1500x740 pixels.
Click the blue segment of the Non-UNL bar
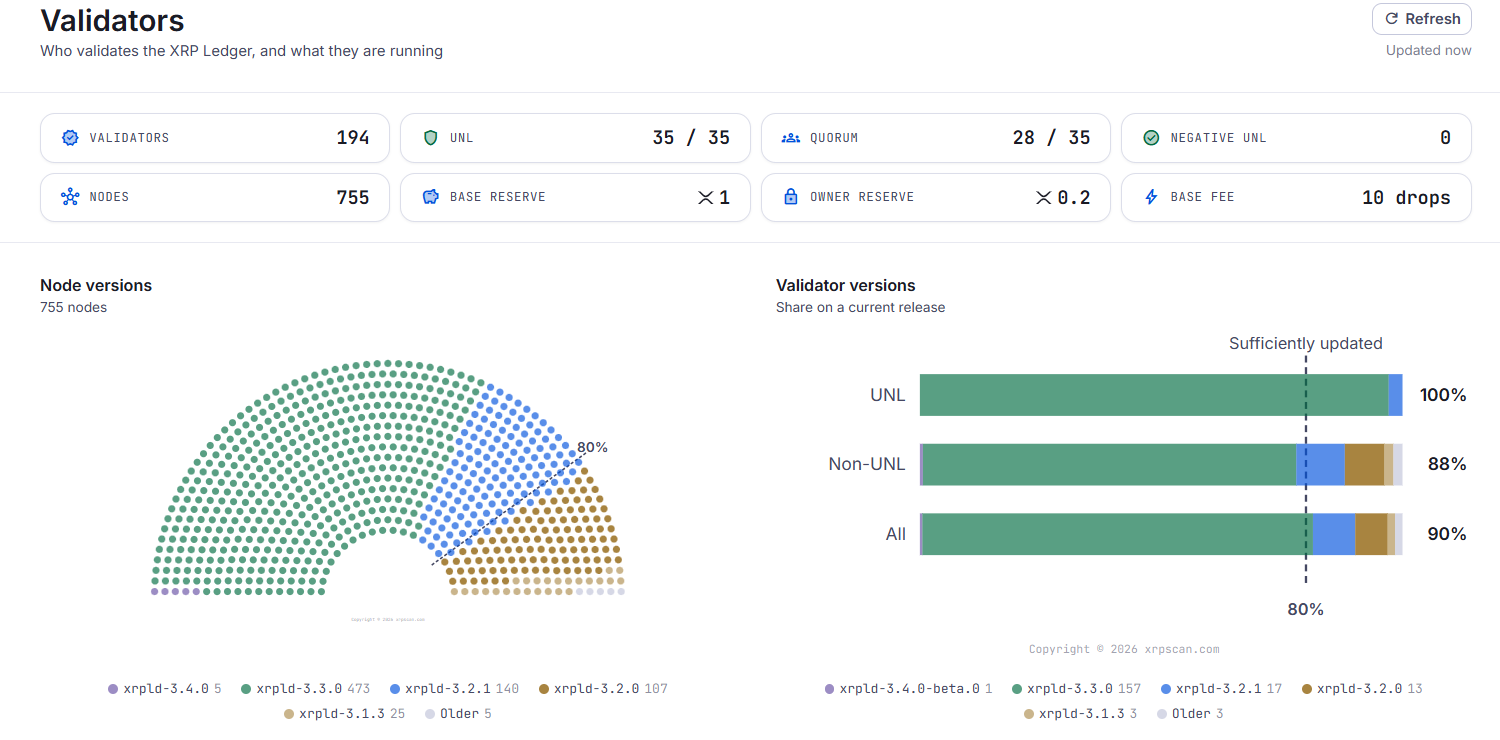[1320, 465]
